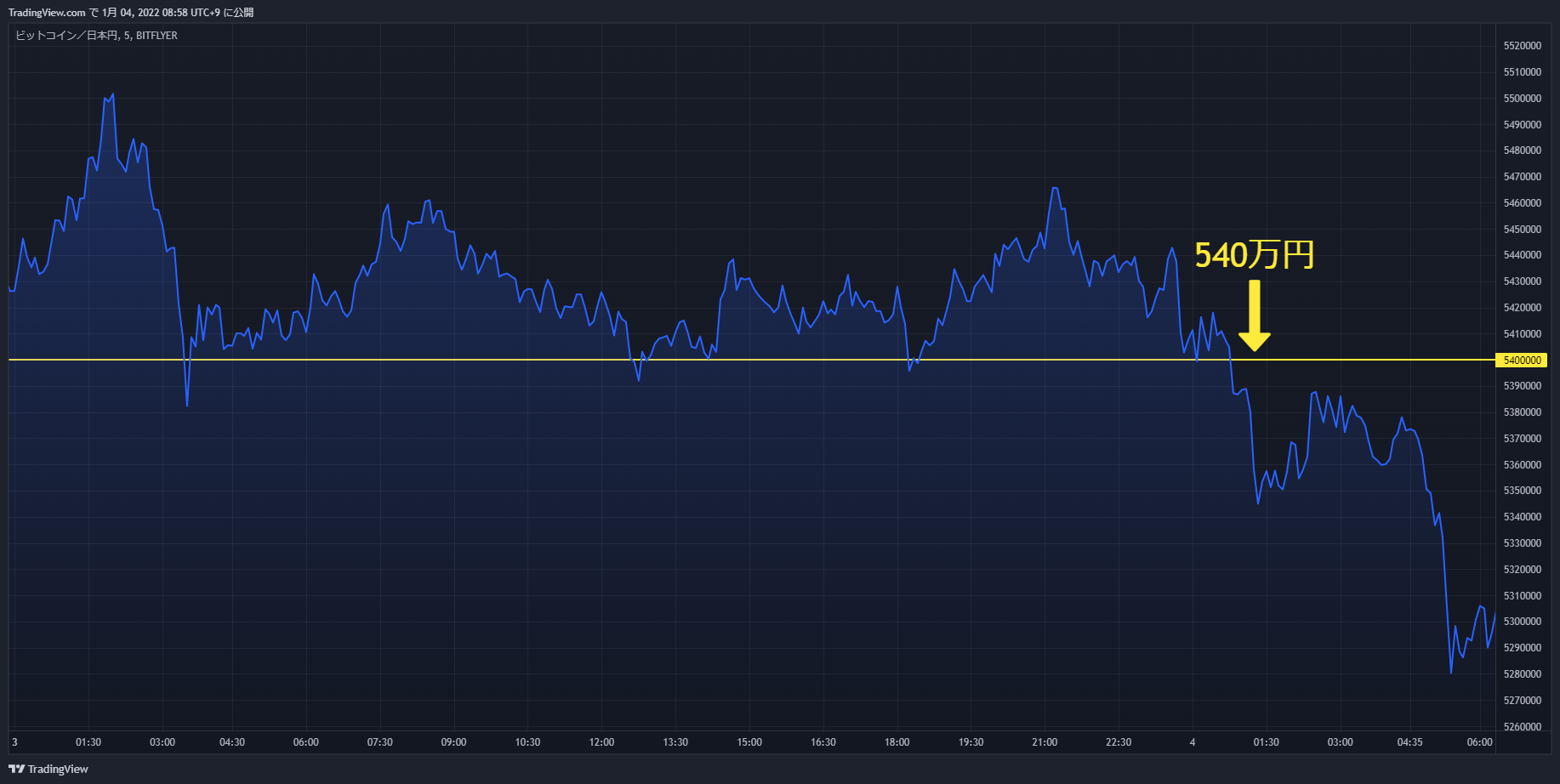The width and height of the screenshot is (1560, 784).
Task: Click the 15:00 time axis label
Action: [x=749, y=742]
